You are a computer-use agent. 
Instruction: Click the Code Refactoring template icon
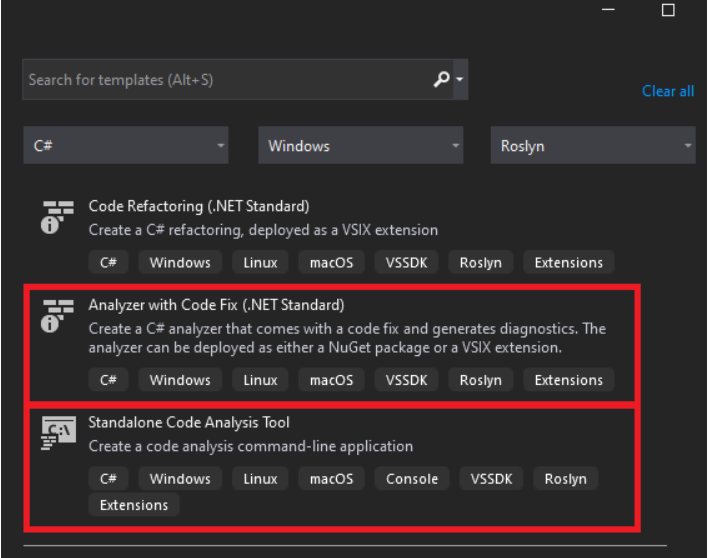(59, 216)
